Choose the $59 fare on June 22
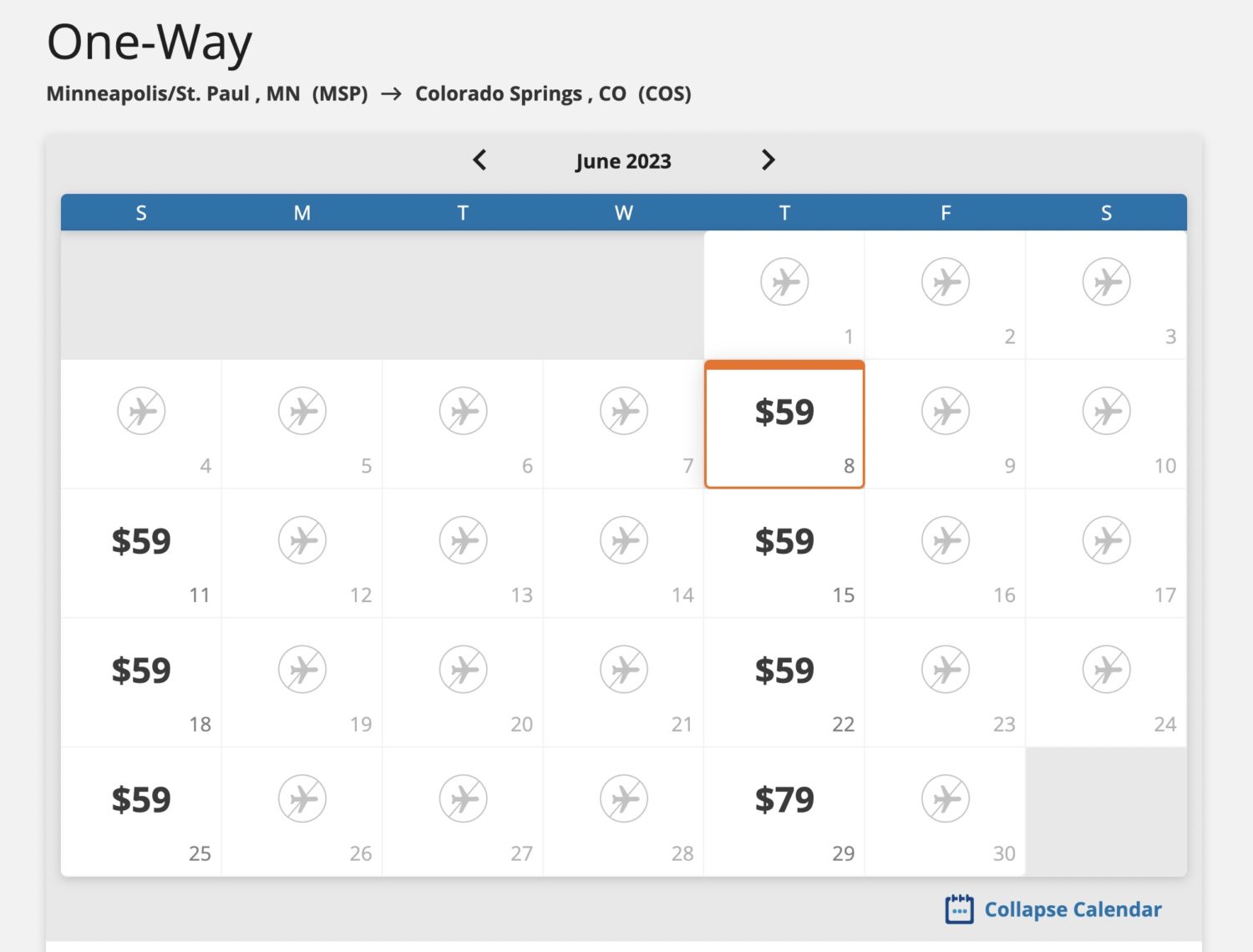 [784, 671]
